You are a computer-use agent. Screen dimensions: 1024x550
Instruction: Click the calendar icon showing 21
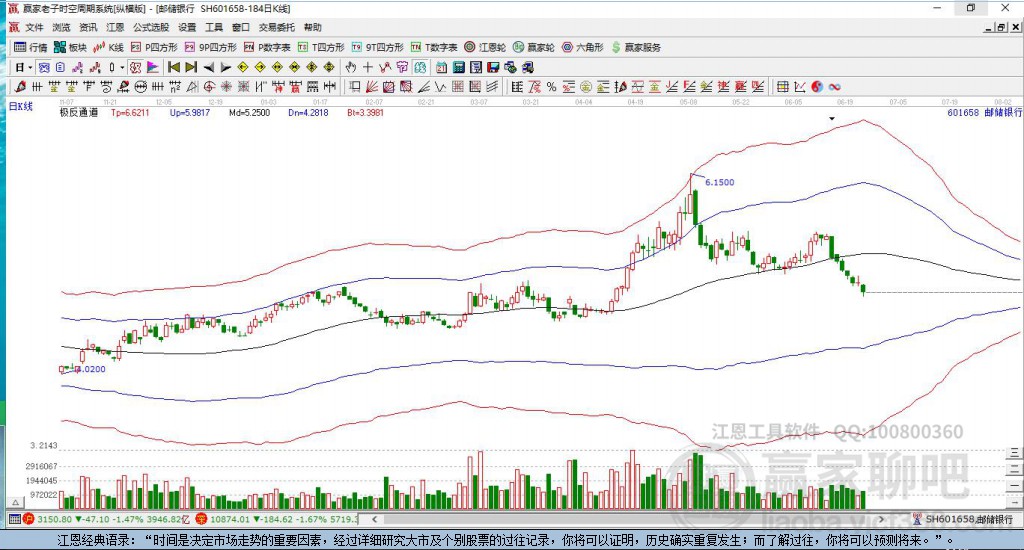(441, 67)
